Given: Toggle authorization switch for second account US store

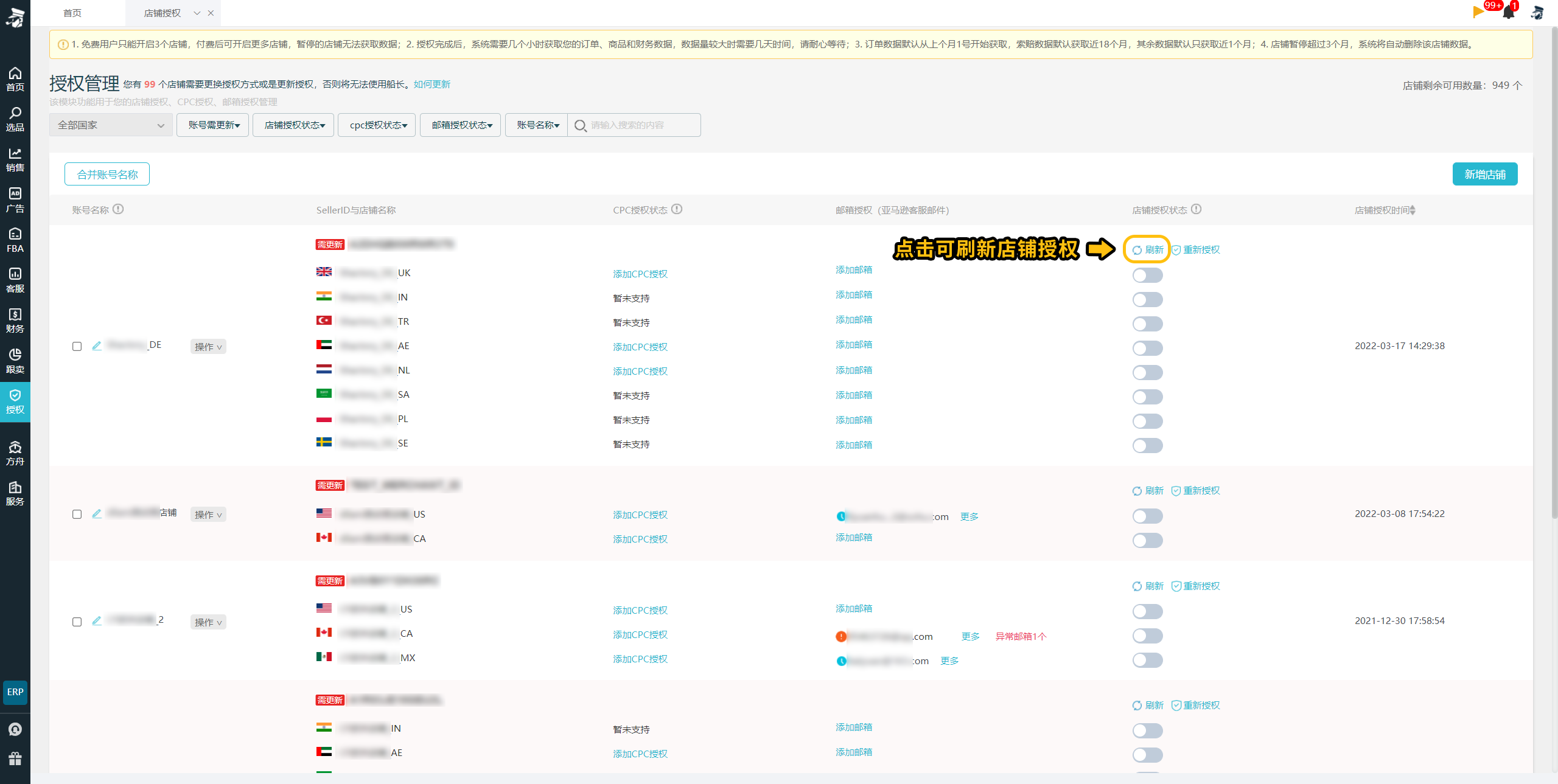Looking at the screenshot, I should coord(1147,516).
